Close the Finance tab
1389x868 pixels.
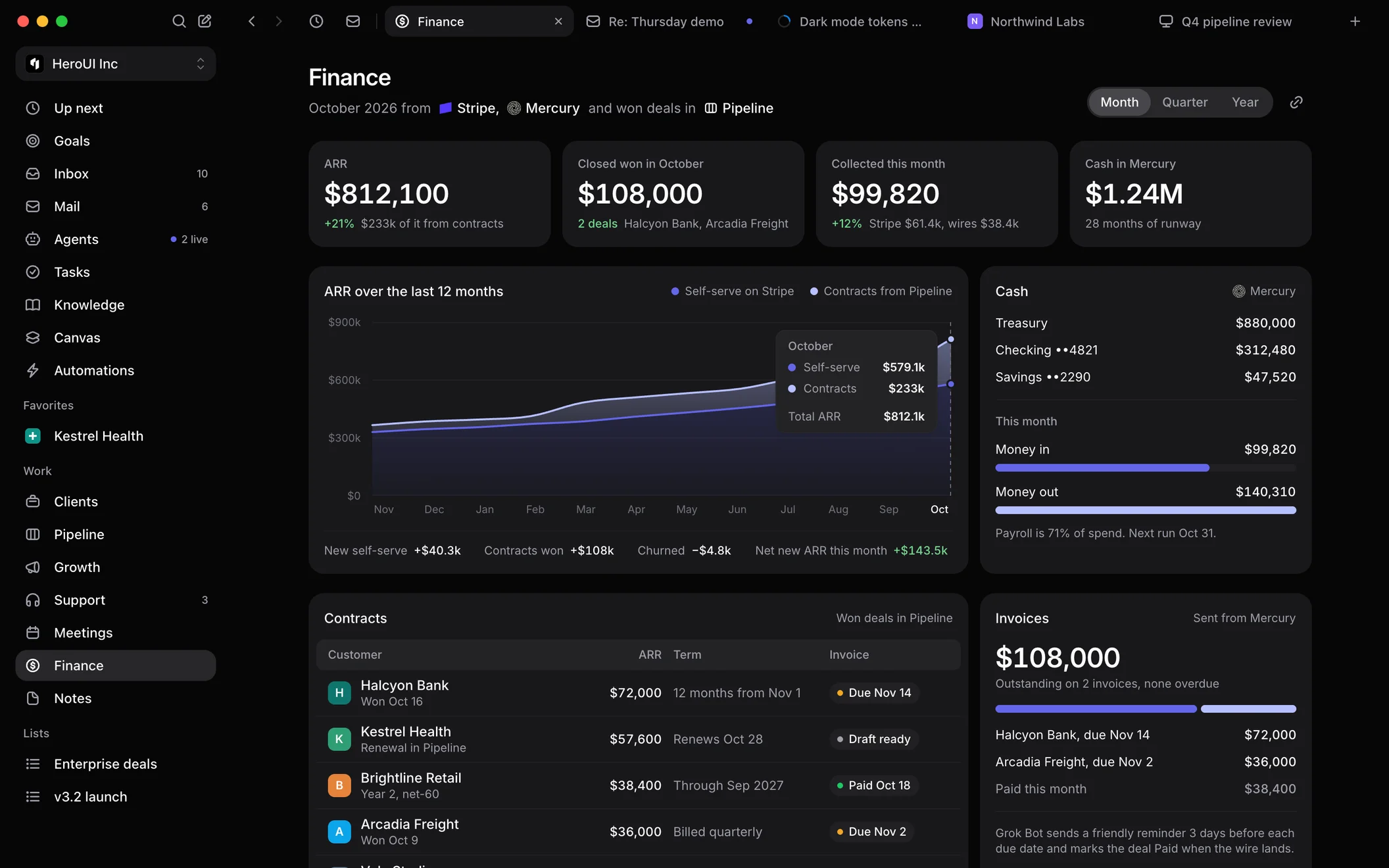[x=558, y=21]
